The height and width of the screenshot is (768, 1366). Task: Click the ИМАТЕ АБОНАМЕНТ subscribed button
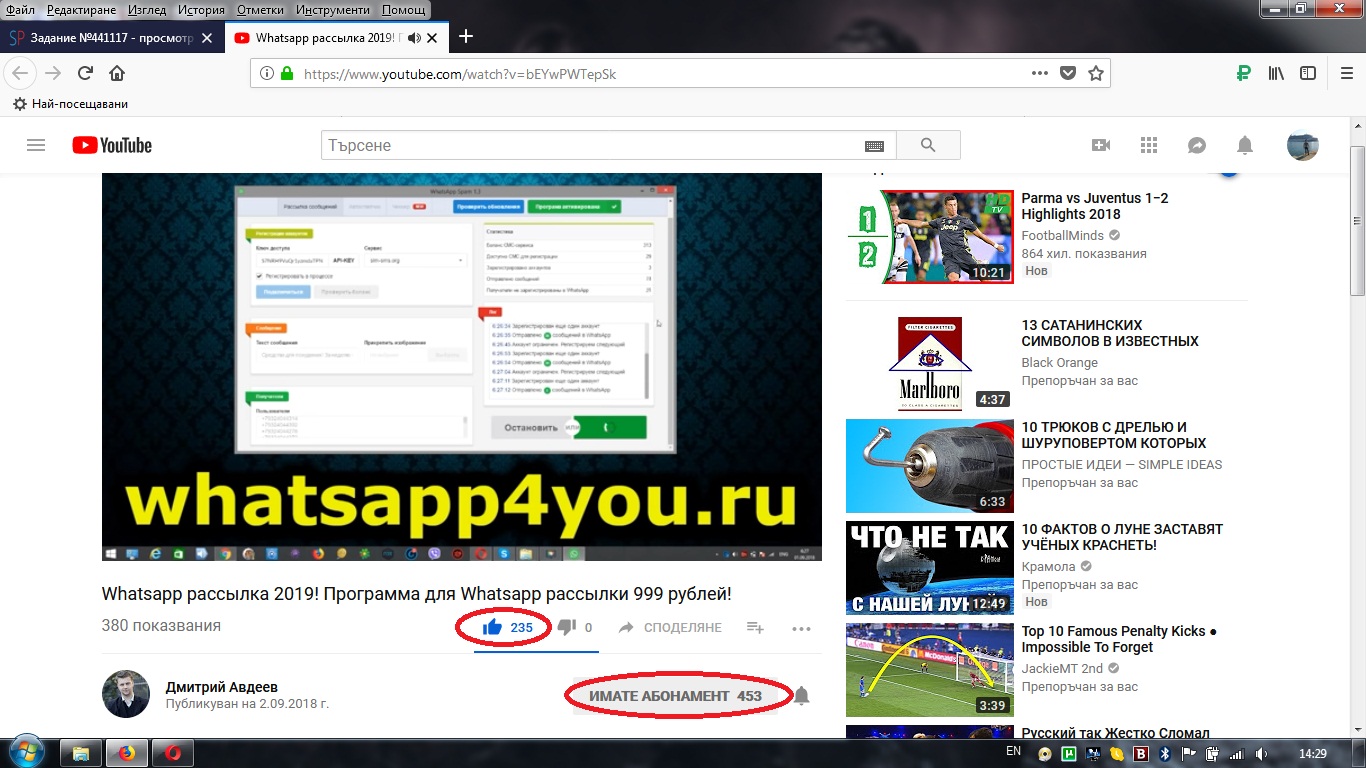click(675, 696)
